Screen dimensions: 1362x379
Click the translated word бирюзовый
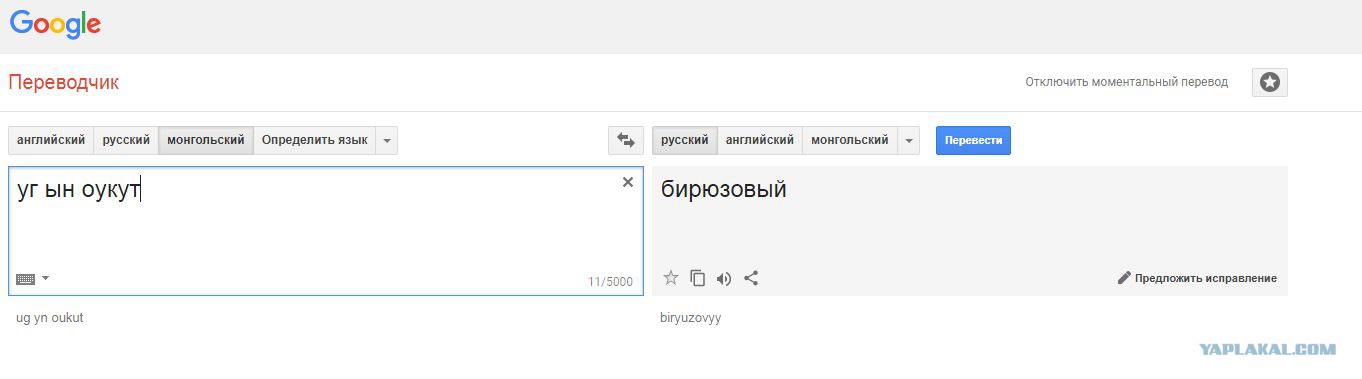[724, 189]
